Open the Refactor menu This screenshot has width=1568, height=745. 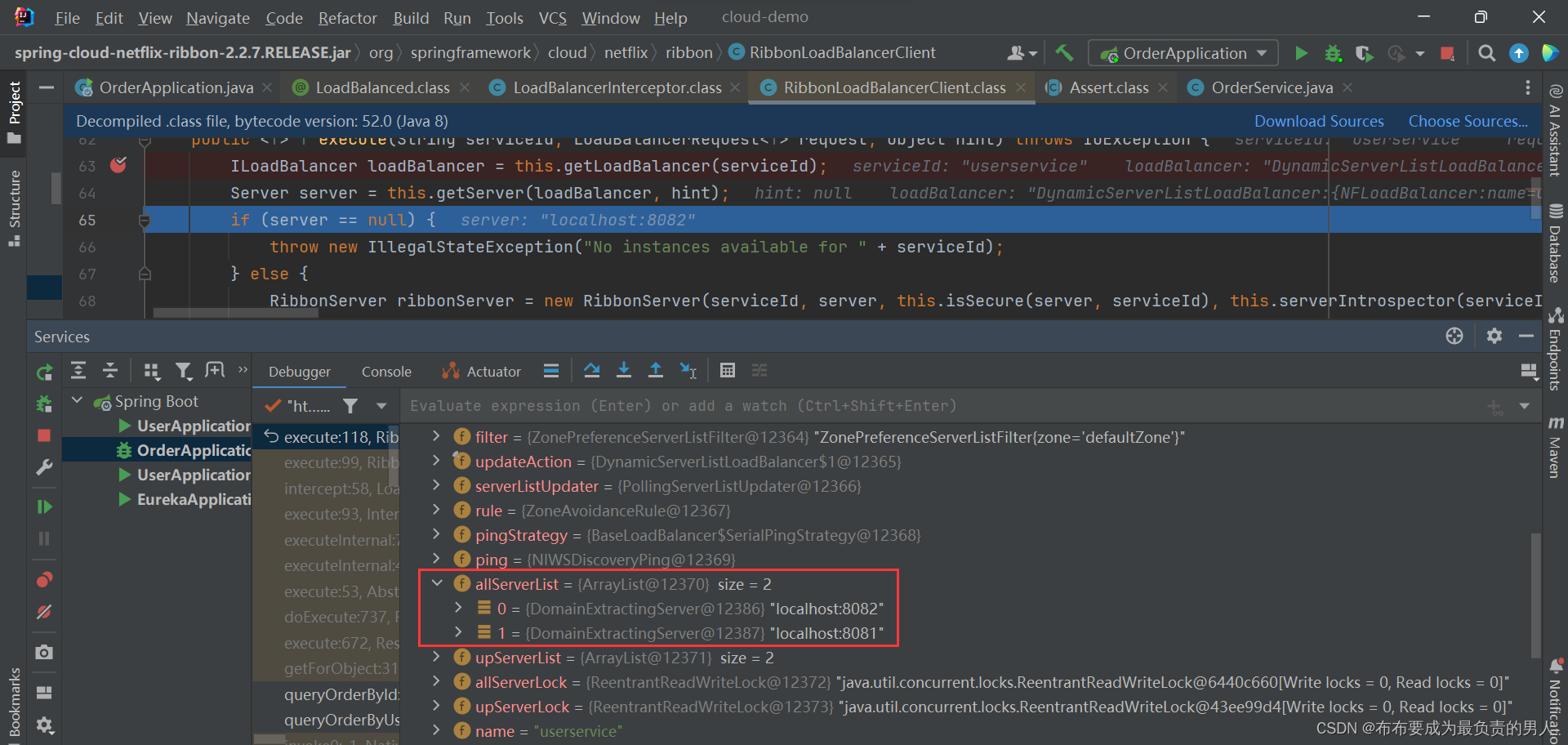[348, 18]
